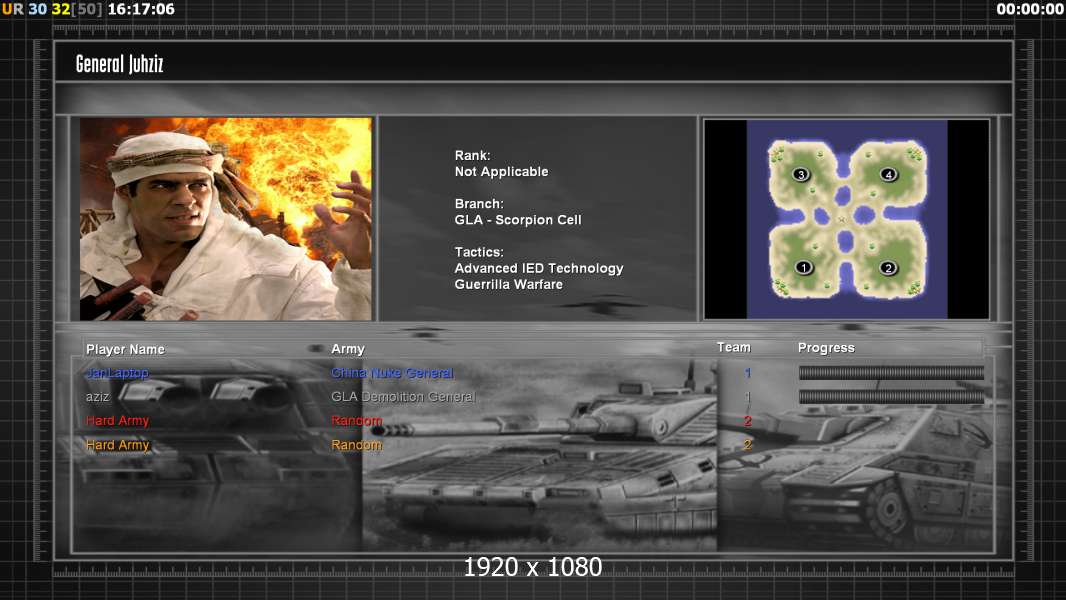Click the China Nuke General army entry
Screen dimensions: 1066x600
click(392, 373)
